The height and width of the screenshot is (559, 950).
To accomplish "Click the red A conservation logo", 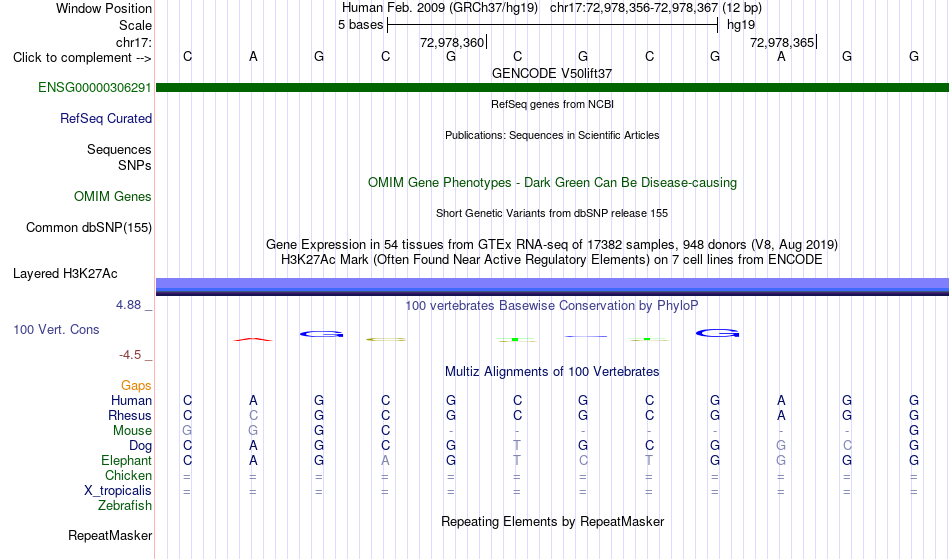I will coord(253,339).
